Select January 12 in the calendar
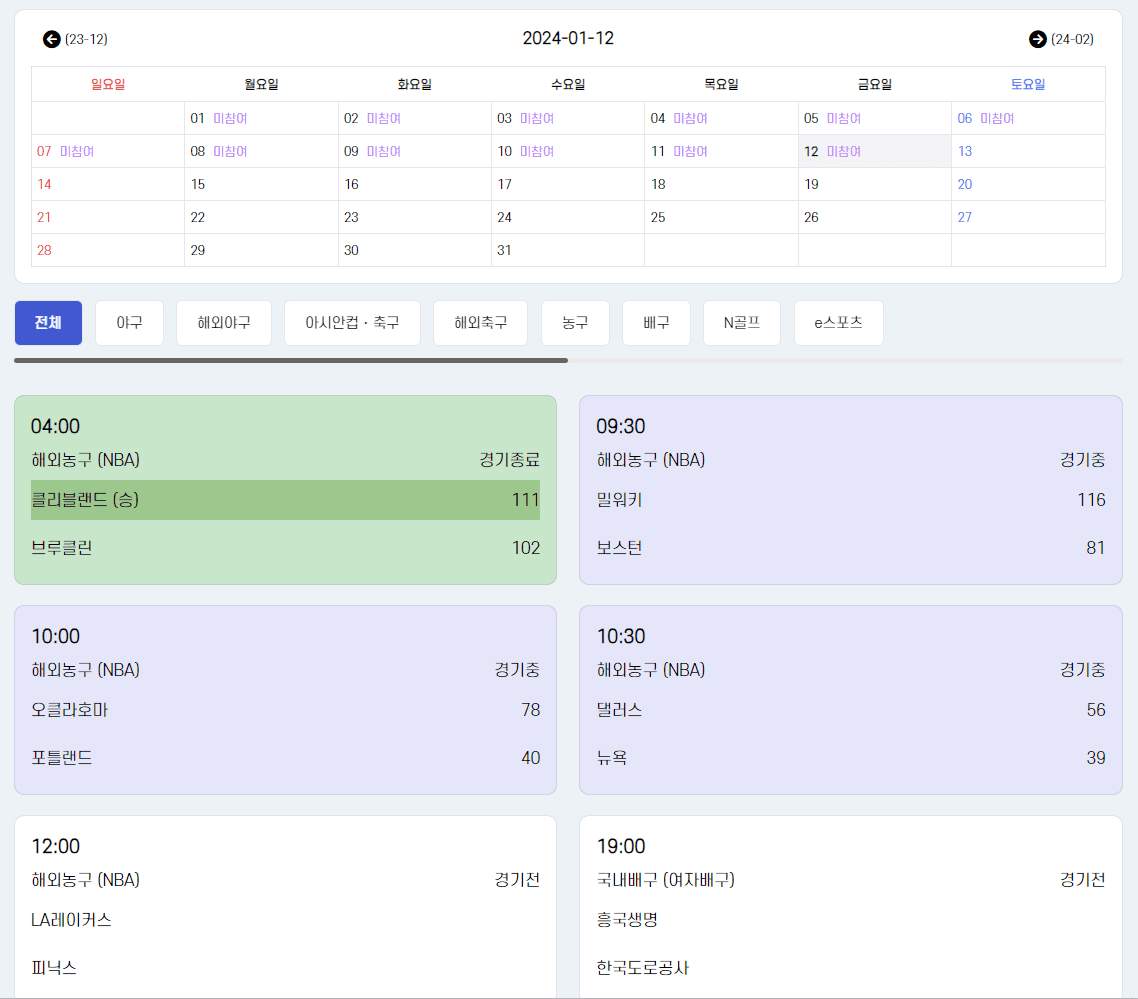The width and height of the screenshot is (1138, 999). coord(811,152)
